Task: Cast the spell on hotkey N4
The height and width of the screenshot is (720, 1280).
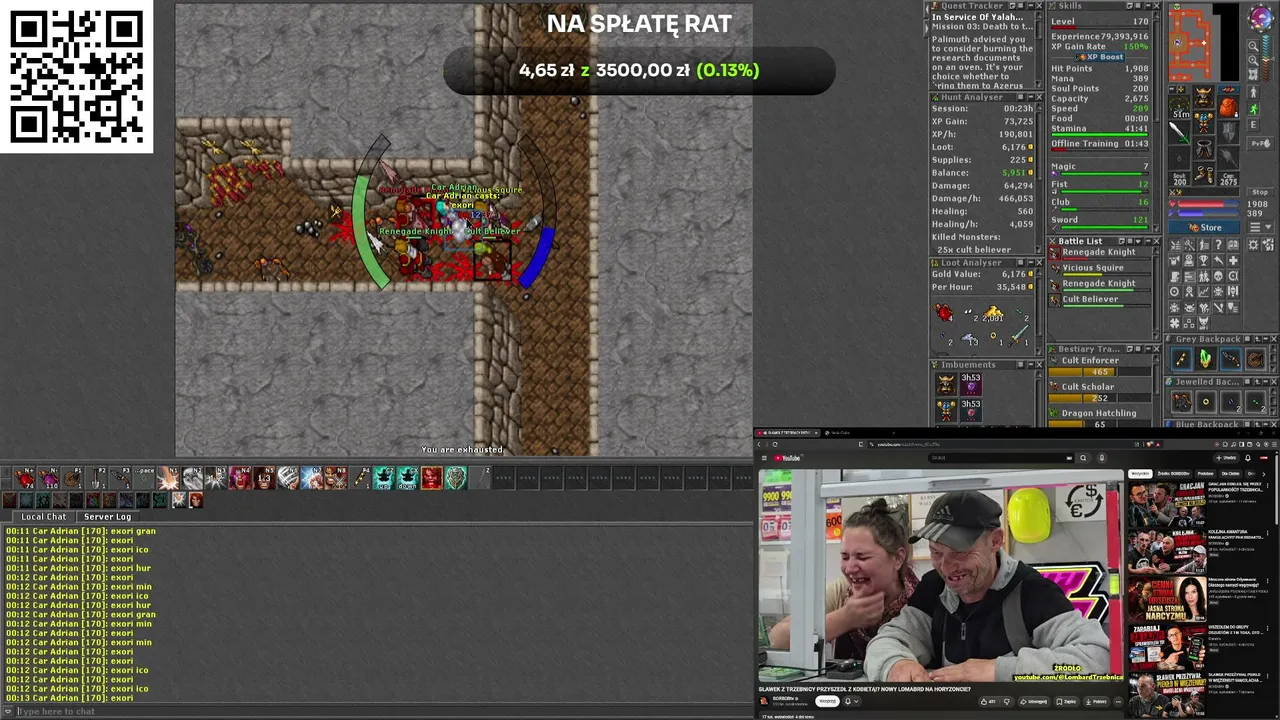Action: tap(240, 479)
